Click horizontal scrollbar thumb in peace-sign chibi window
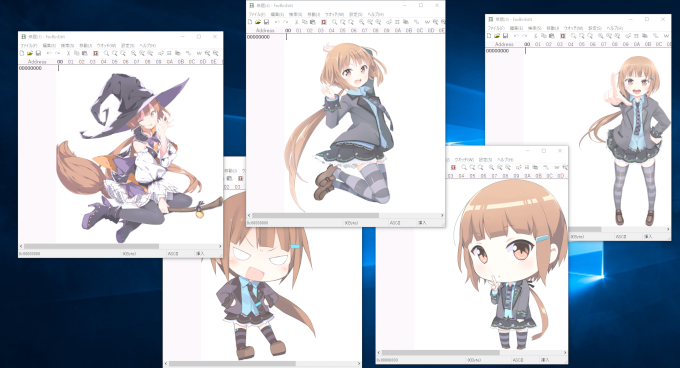Viewport: 680px width, 368px height. [441, 352]
